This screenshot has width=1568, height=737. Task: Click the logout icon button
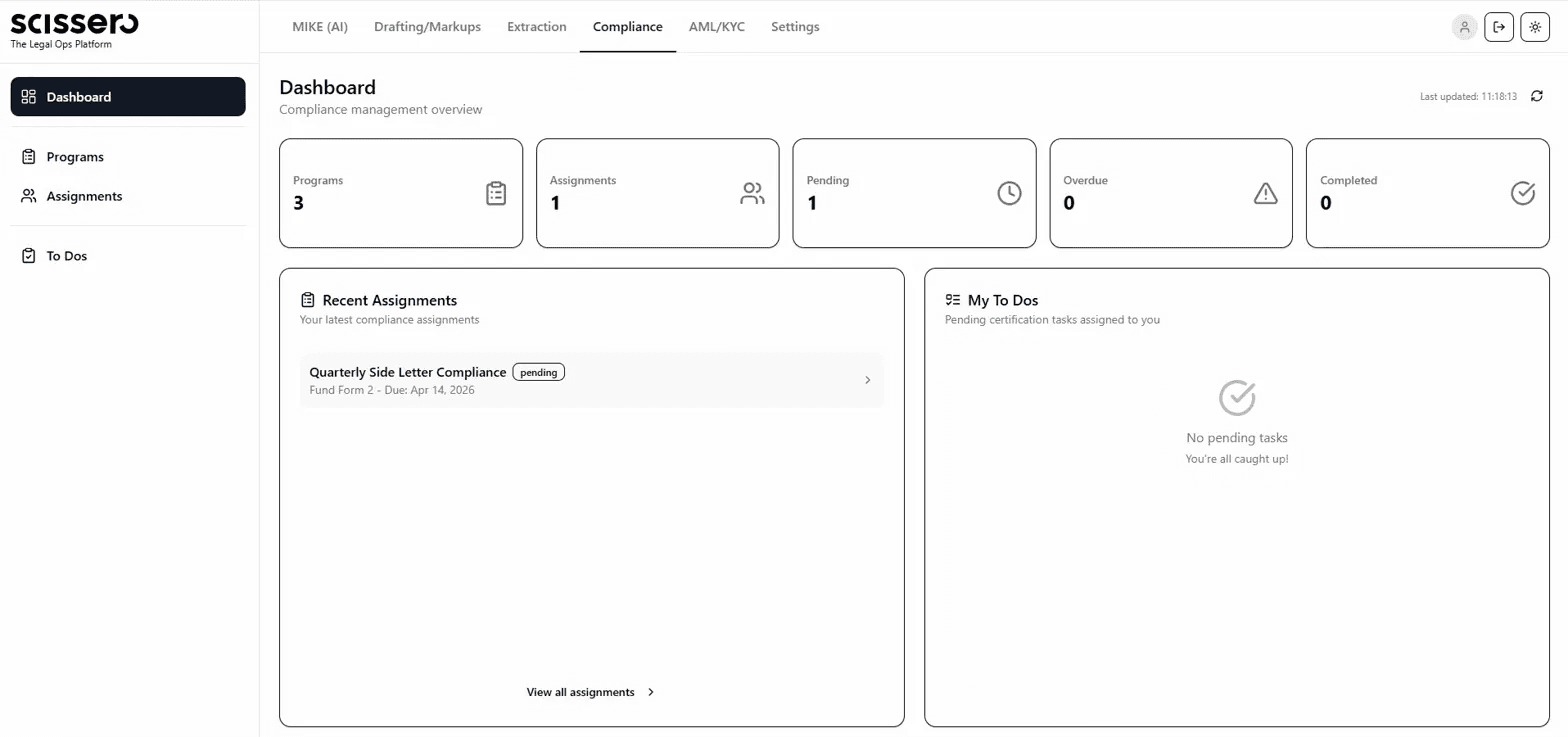(1499, 27)
